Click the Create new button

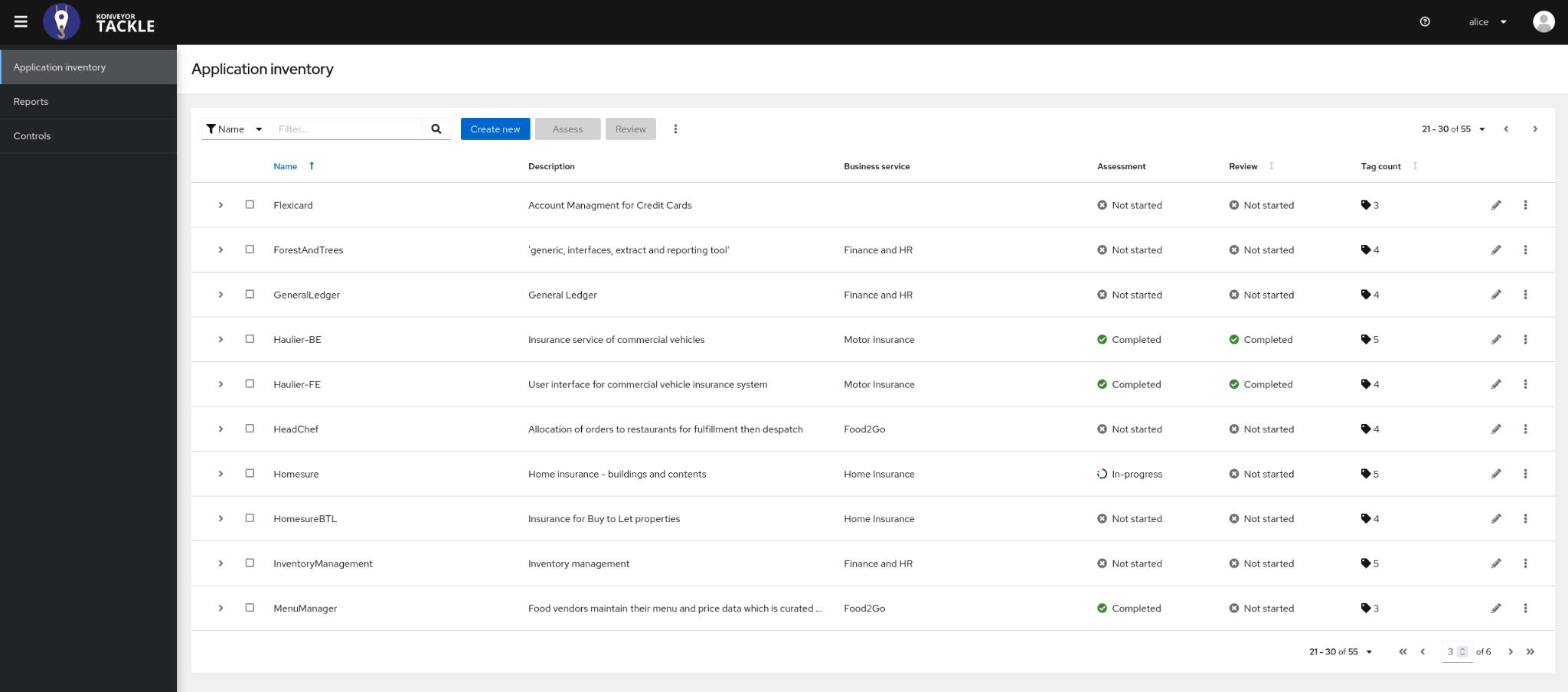(495, 129)
